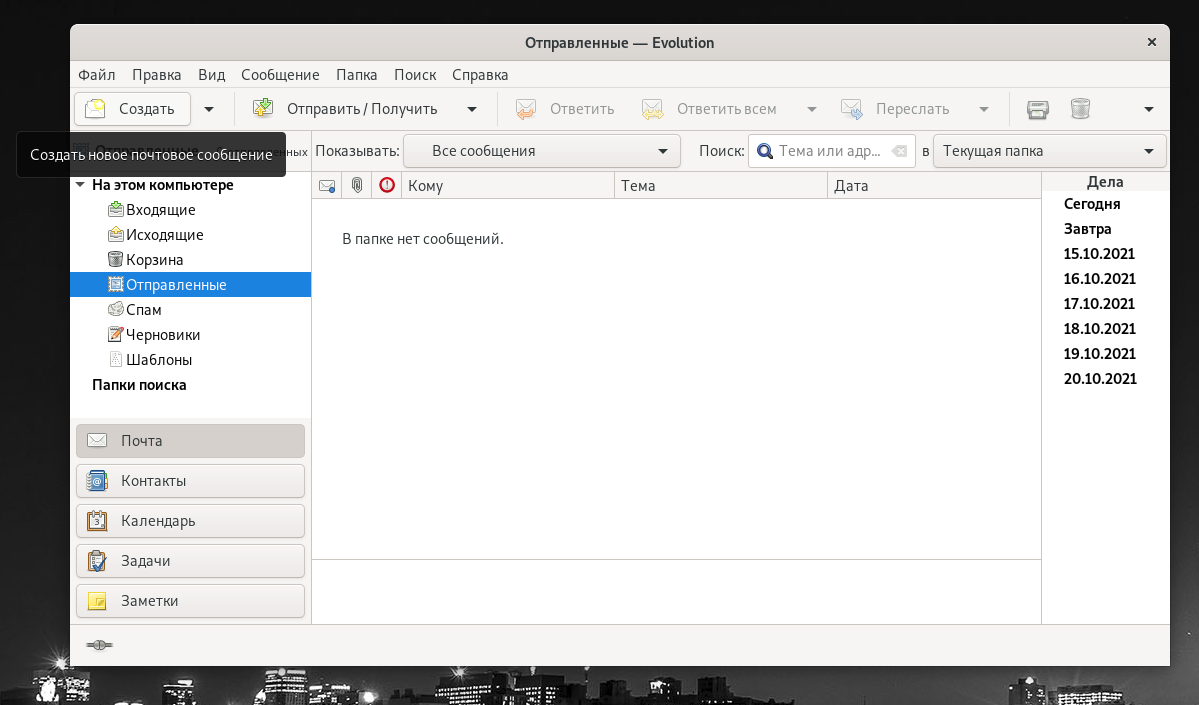
Task: Open the Правка menu
Action: click(x=157, y=75)
